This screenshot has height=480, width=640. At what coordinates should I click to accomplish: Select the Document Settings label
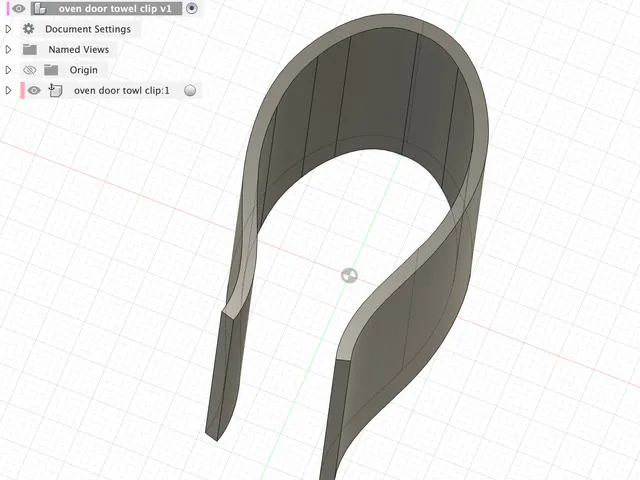point(88,29)
